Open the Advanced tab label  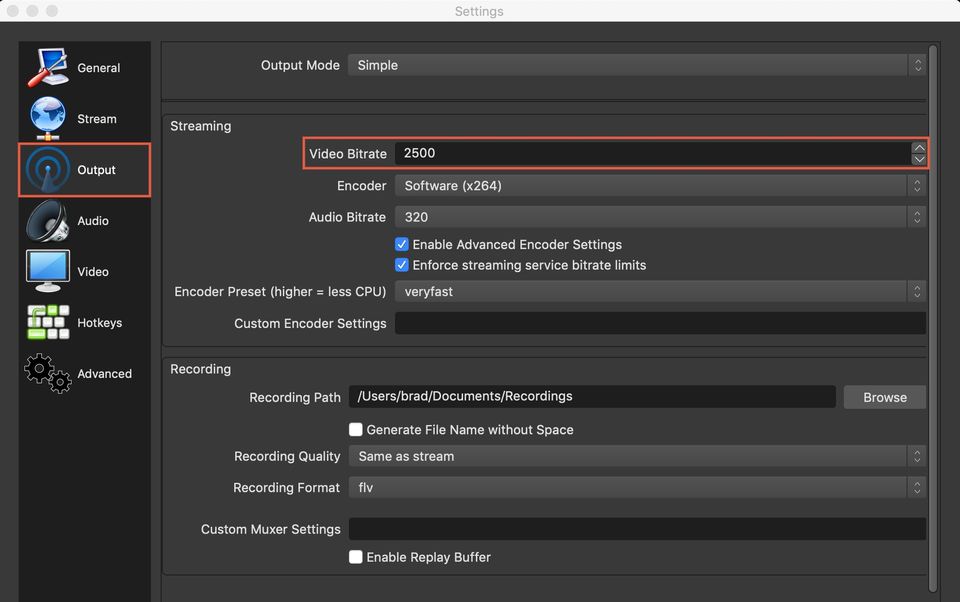point(105,374)
